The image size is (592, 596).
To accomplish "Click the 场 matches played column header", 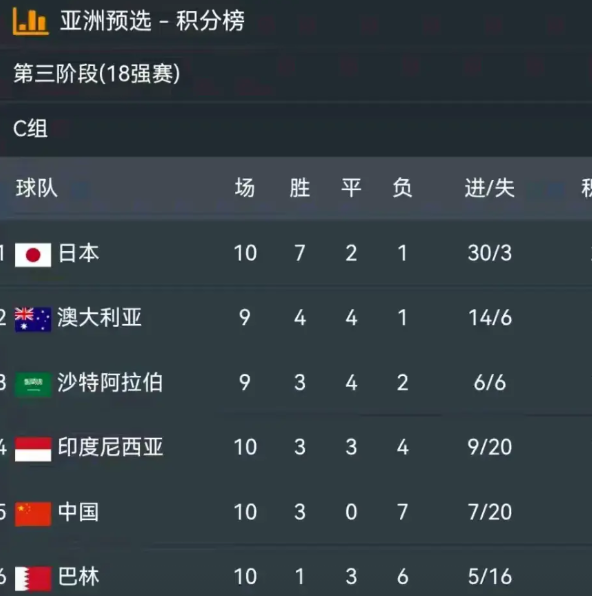I will pos(244,188).
